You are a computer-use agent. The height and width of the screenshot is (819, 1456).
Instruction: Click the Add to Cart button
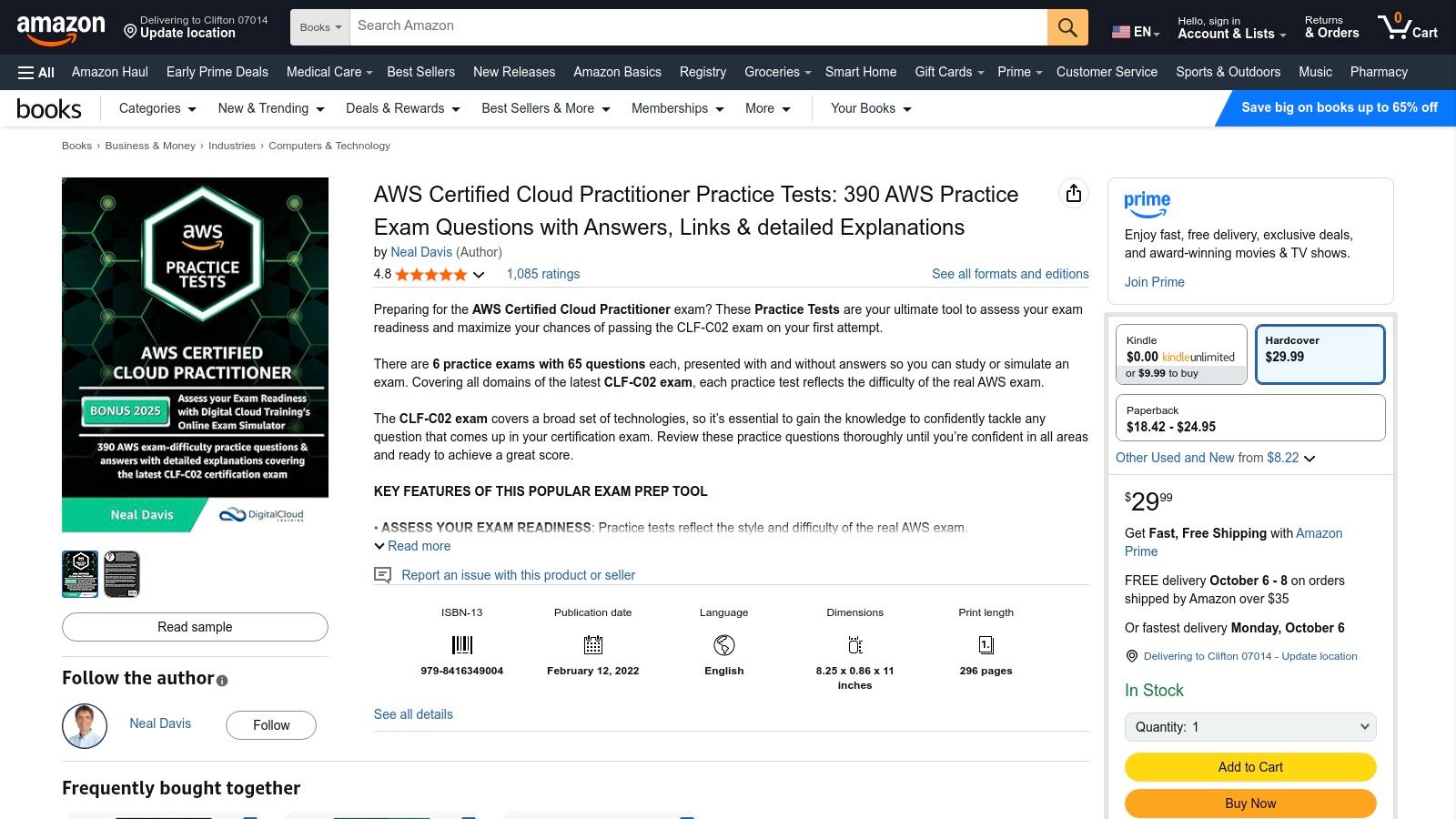coord(1249,766)
